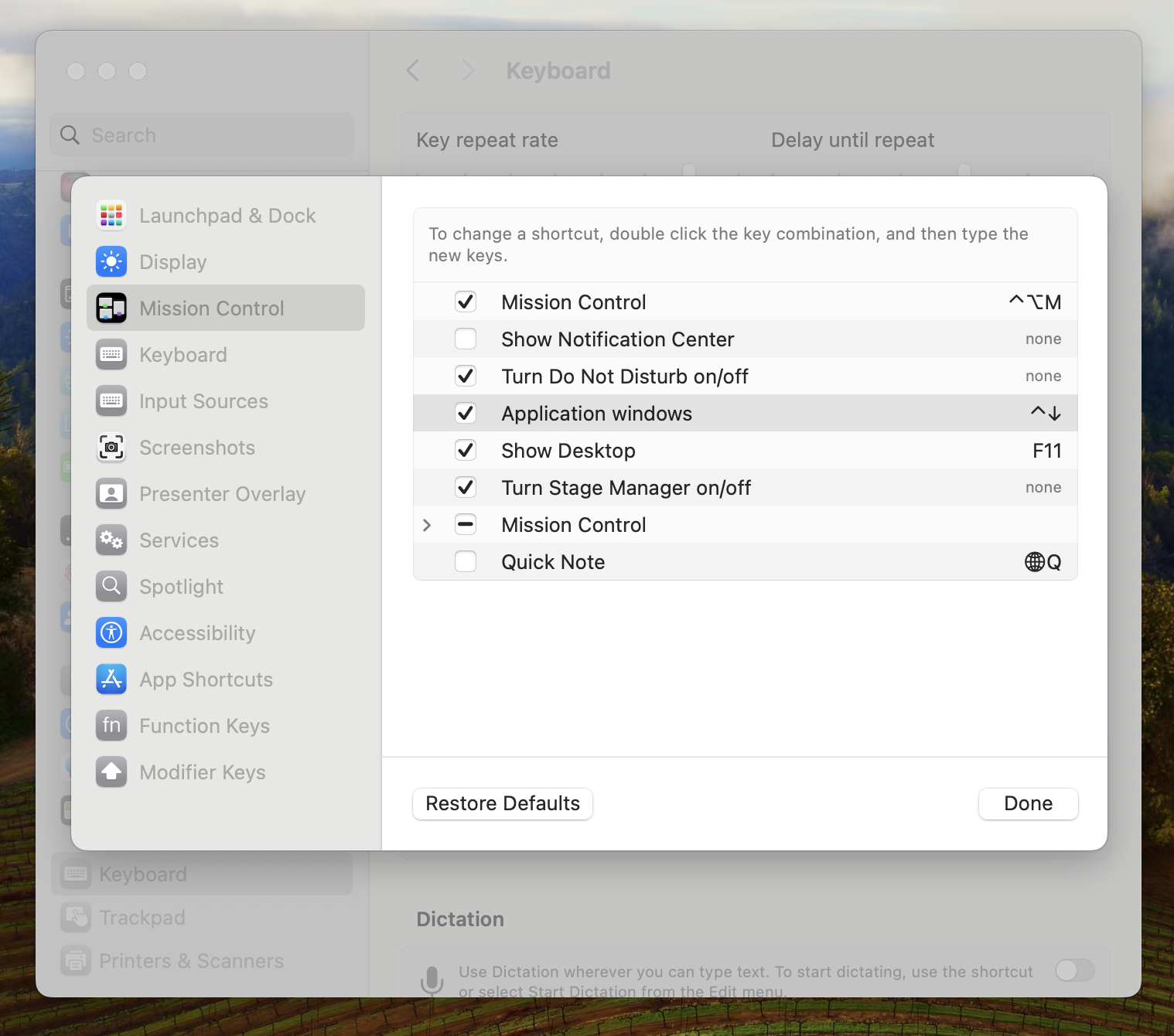Turn on the Dictation switch
The image size is (1174, 1036).
(1075, 970)
